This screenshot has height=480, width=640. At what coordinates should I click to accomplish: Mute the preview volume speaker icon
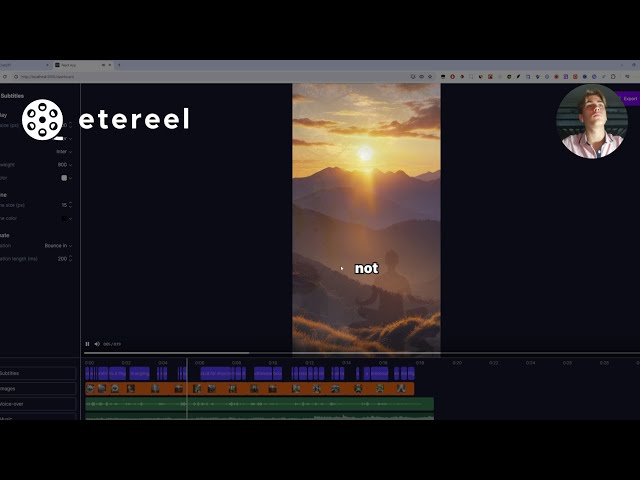[x=97, y=344]
